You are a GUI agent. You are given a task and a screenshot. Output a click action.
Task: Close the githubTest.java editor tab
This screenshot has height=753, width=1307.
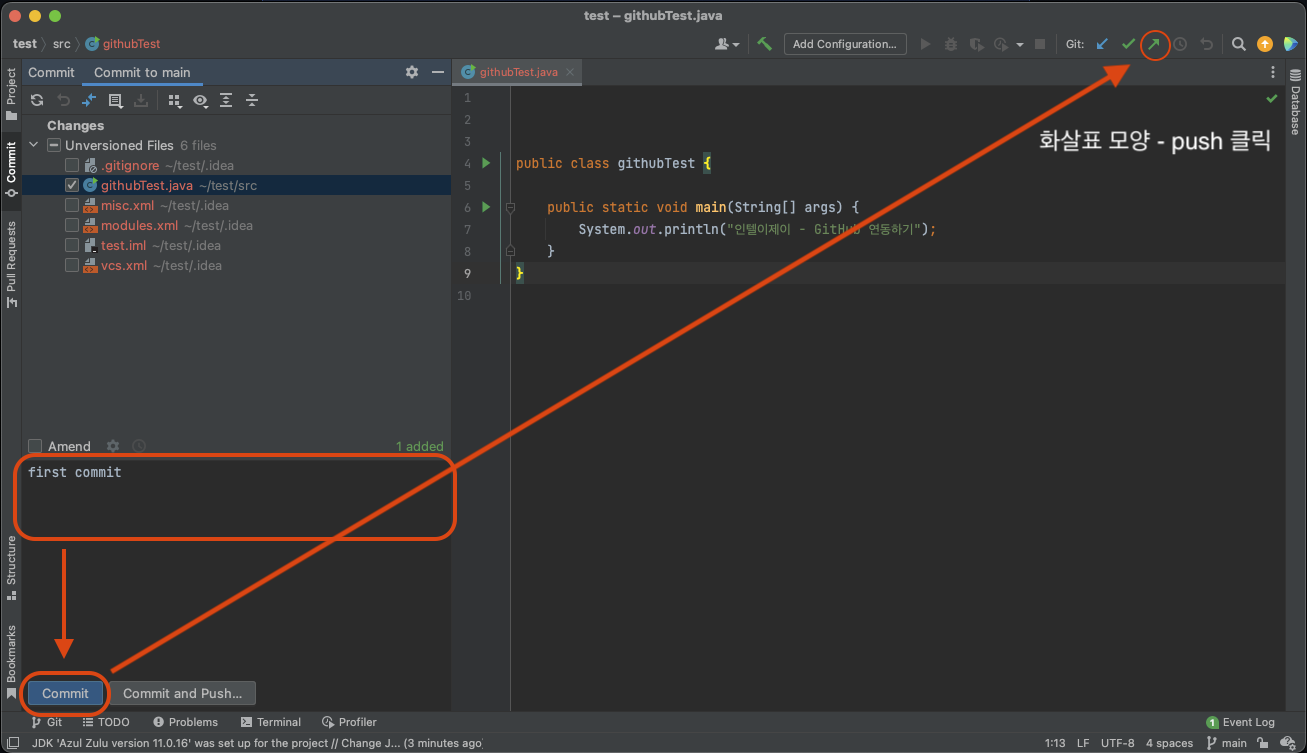[x=569, y=72]
